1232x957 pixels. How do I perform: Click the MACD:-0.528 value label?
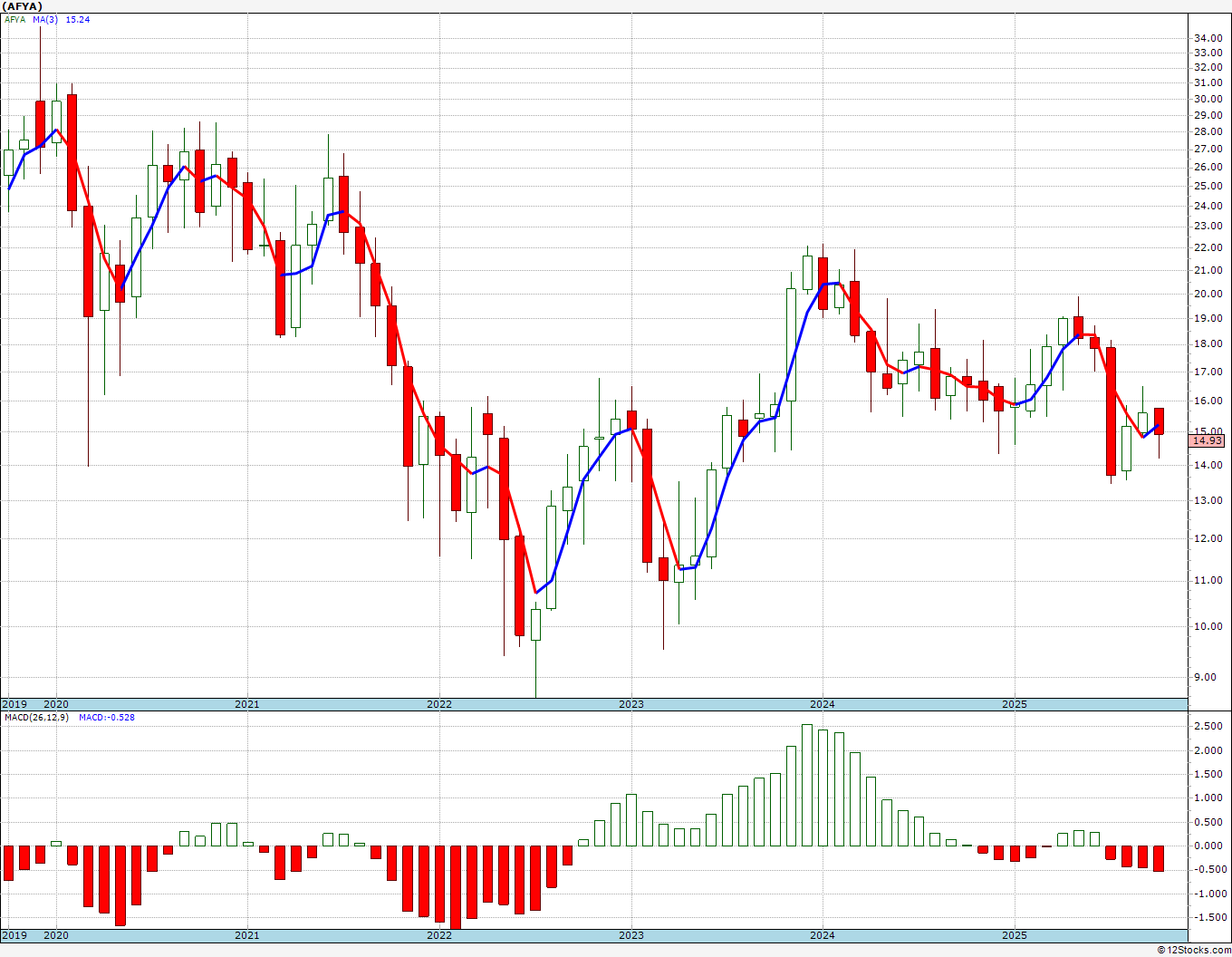coord(107,717)
